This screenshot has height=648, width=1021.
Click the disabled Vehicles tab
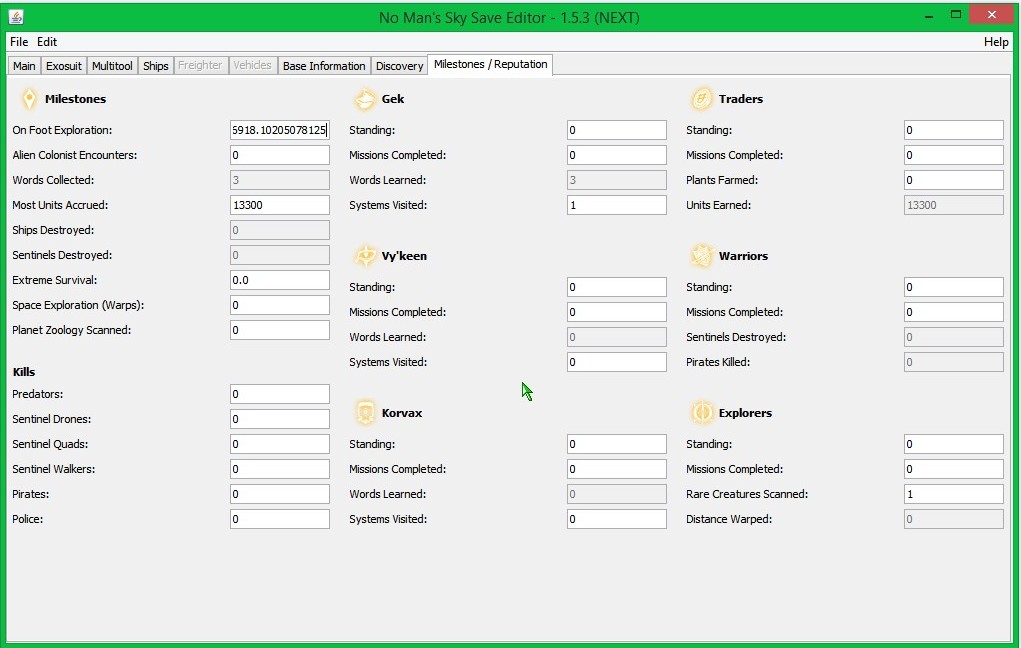[x=252, y=66]
